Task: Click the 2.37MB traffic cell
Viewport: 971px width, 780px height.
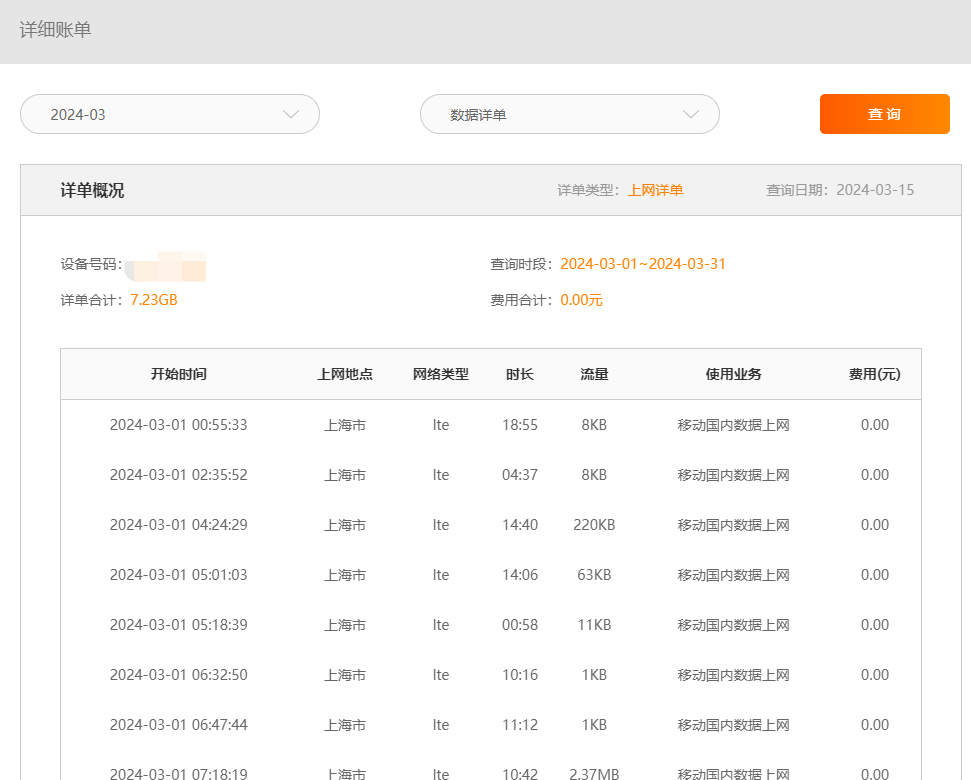Action: (594, 774)
